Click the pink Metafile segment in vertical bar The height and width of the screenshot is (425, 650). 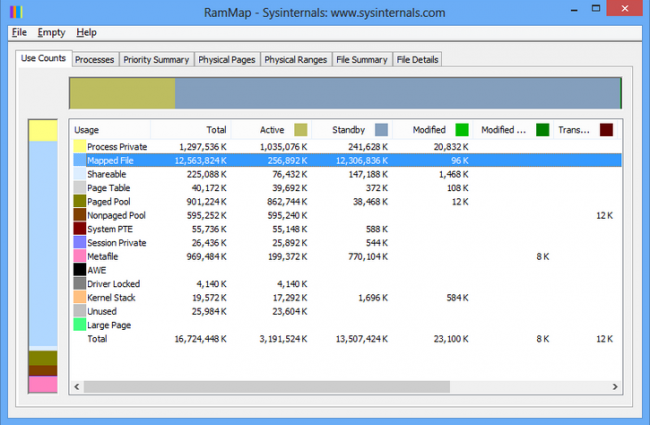(43, 384)
